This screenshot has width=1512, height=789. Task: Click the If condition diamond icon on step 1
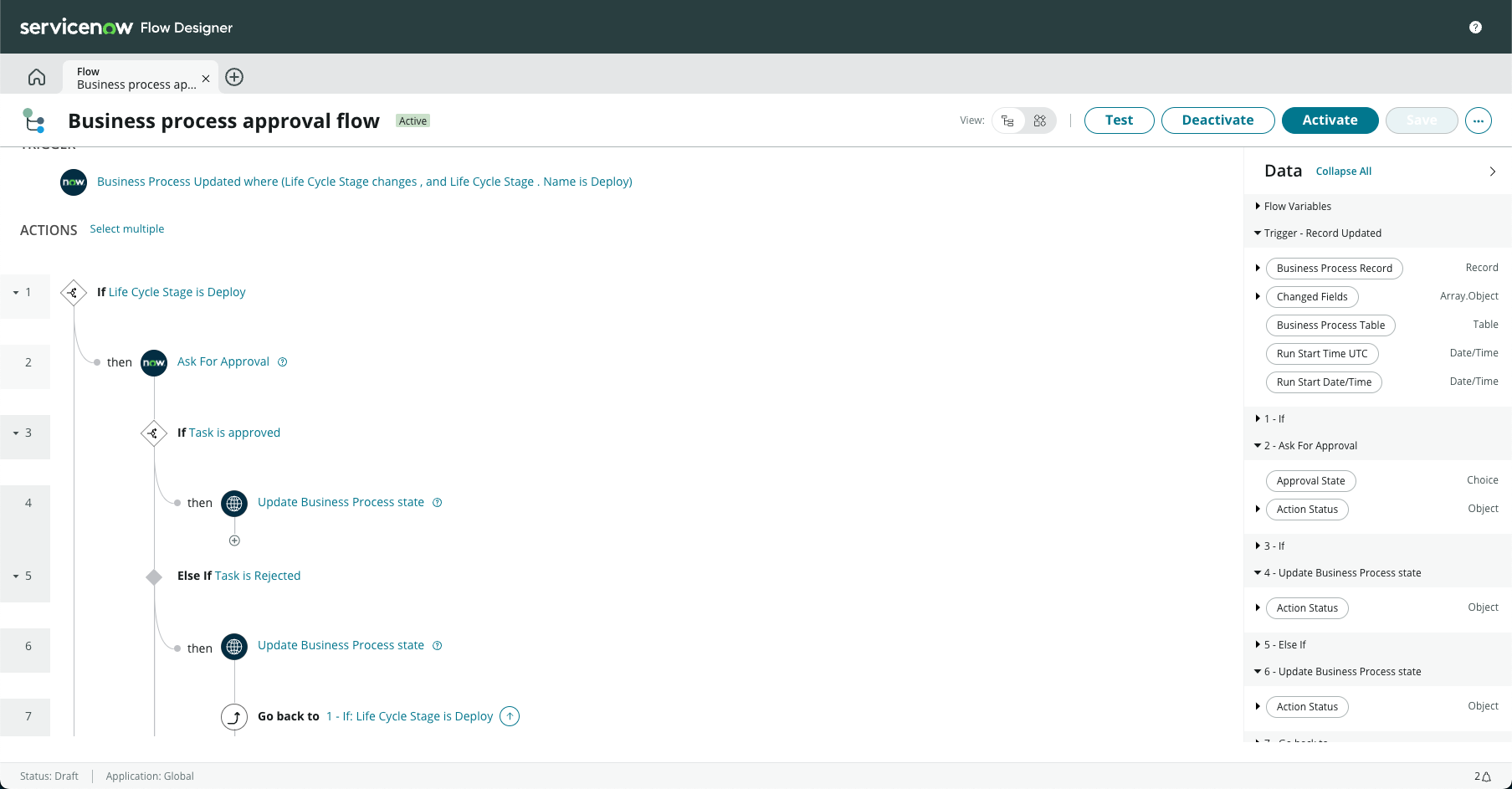click(x=74, y=292)
